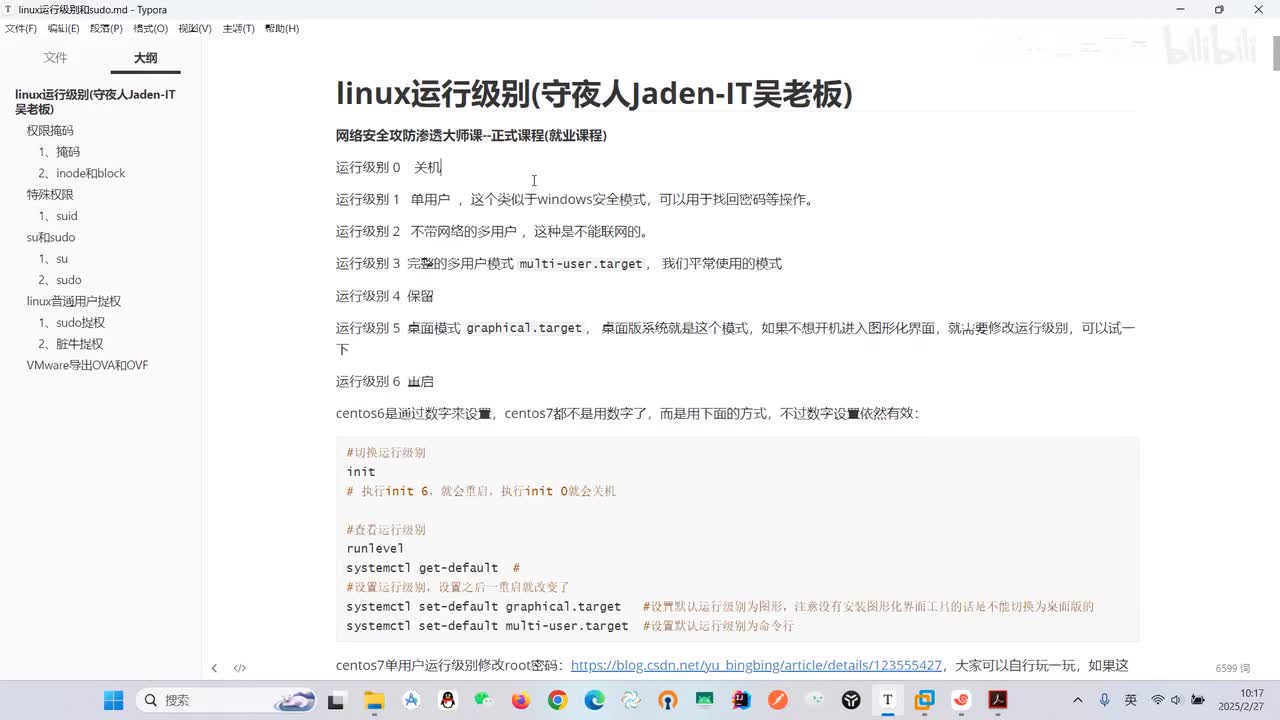Open the 帮助(H) menu
Viewport: 1280px width, 720px height.
coord(282,28)
